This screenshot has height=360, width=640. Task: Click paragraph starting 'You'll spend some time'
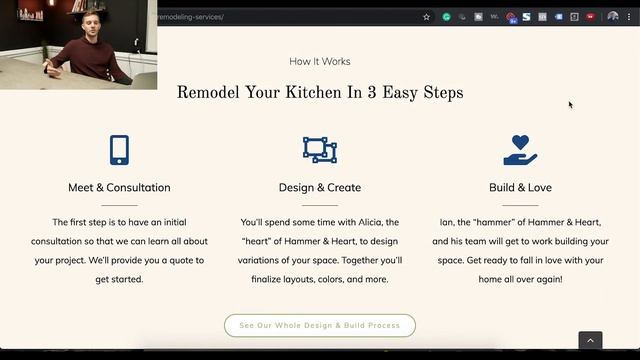coord(320,251)
